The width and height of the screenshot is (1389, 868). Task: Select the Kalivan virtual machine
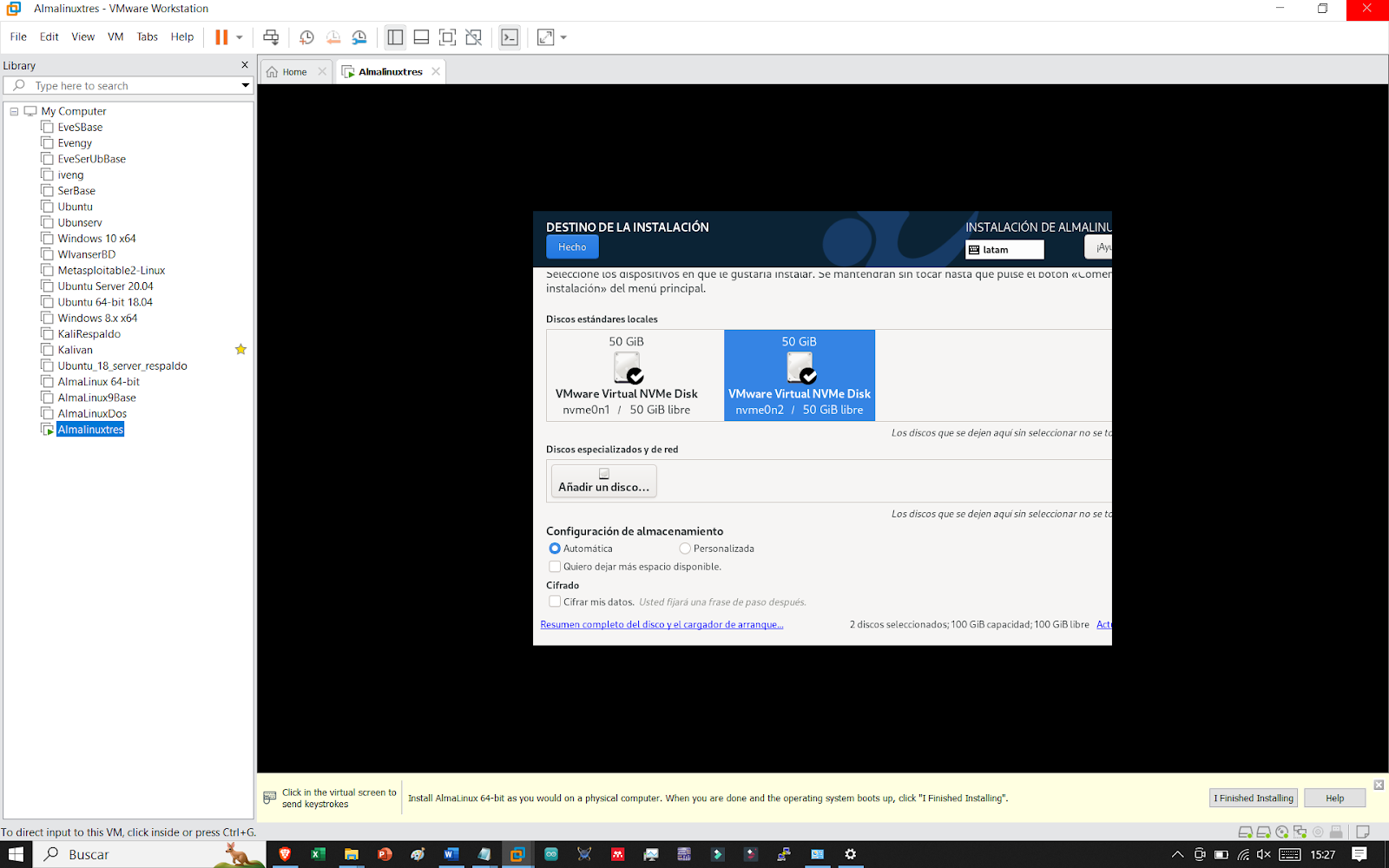click(x=75, y=350)
